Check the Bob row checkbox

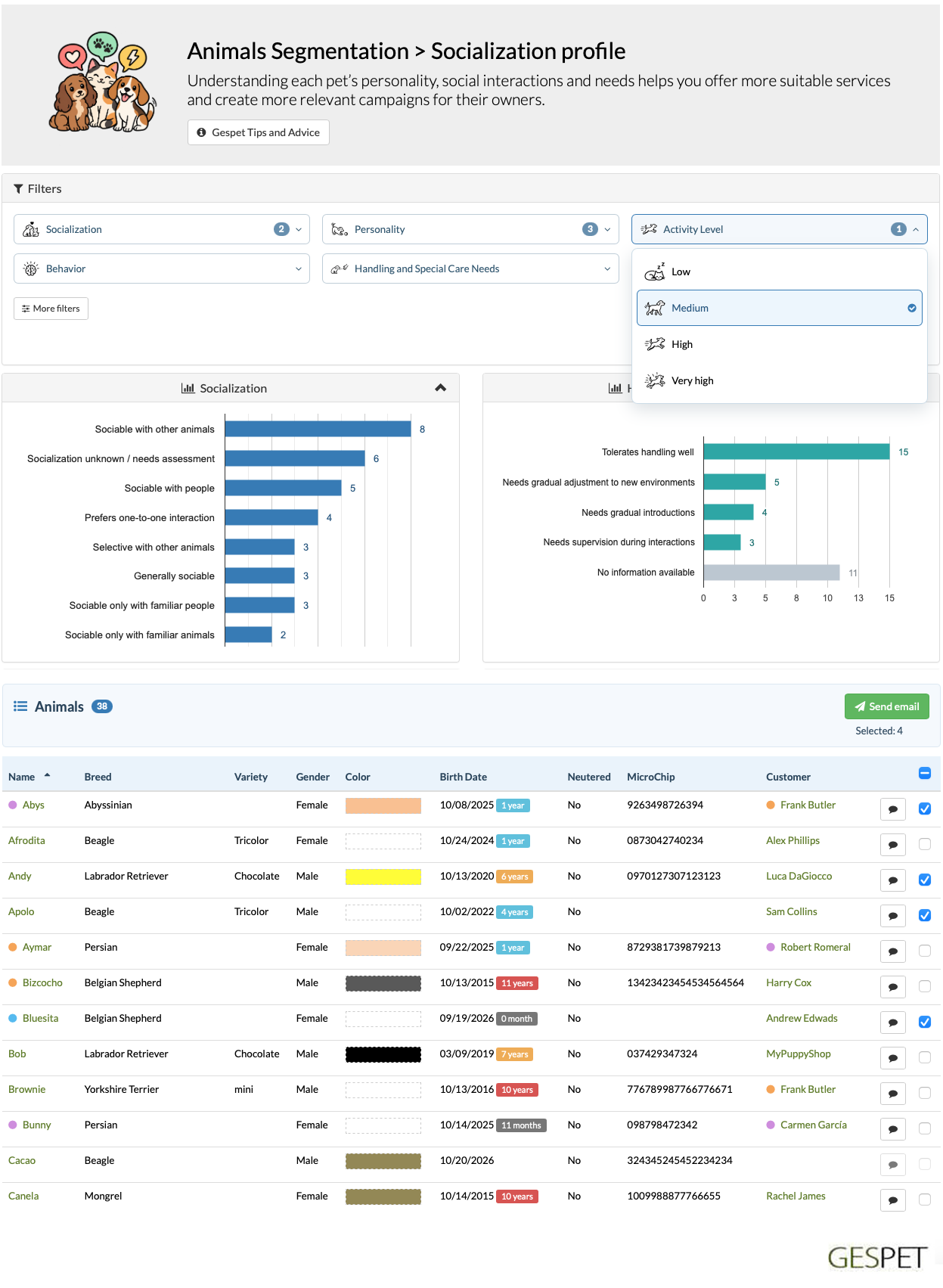point(924,1057)
